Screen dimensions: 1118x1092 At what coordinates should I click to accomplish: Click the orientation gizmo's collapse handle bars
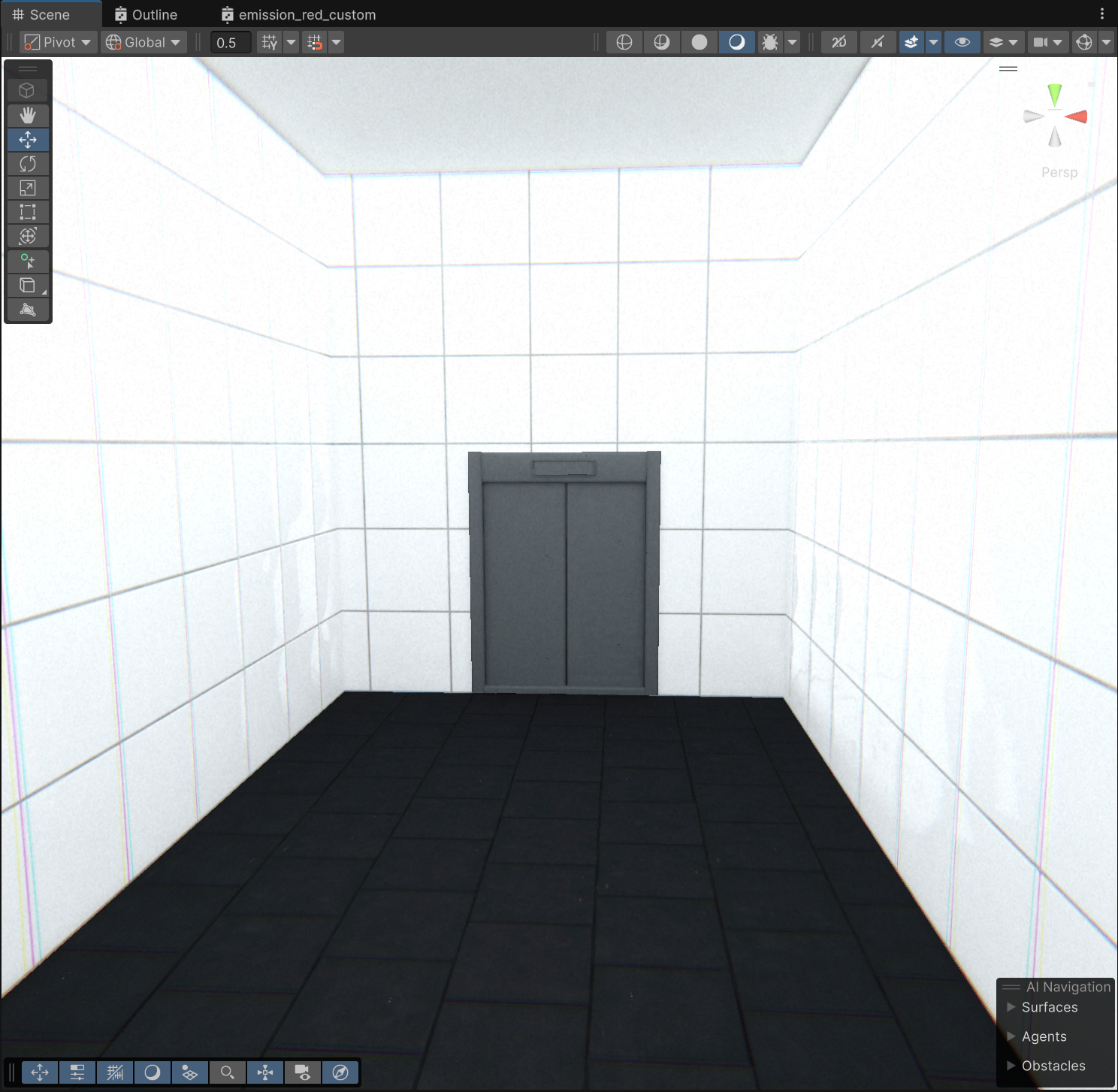click(x=1008, y=68)
